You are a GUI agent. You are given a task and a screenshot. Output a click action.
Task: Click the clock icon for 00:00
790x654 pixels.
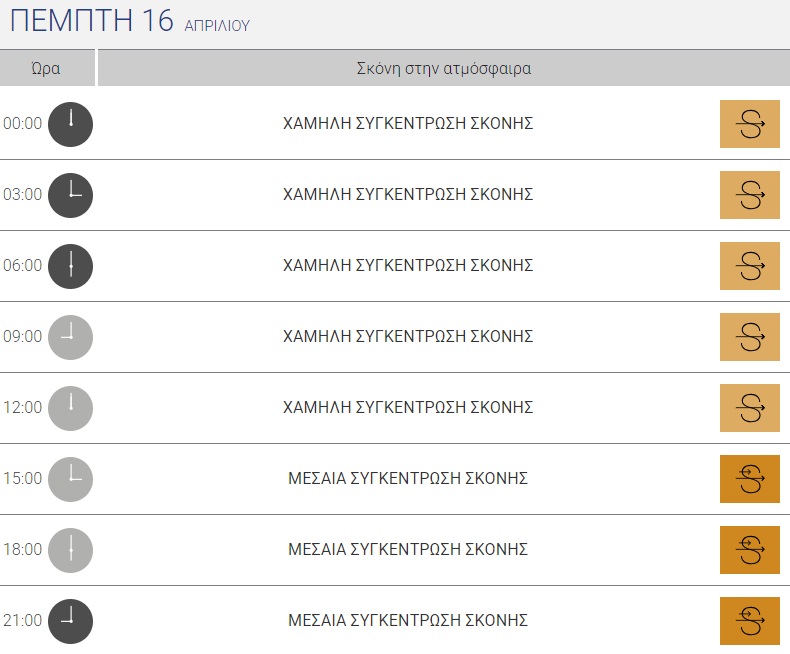(x=70, y=124)
